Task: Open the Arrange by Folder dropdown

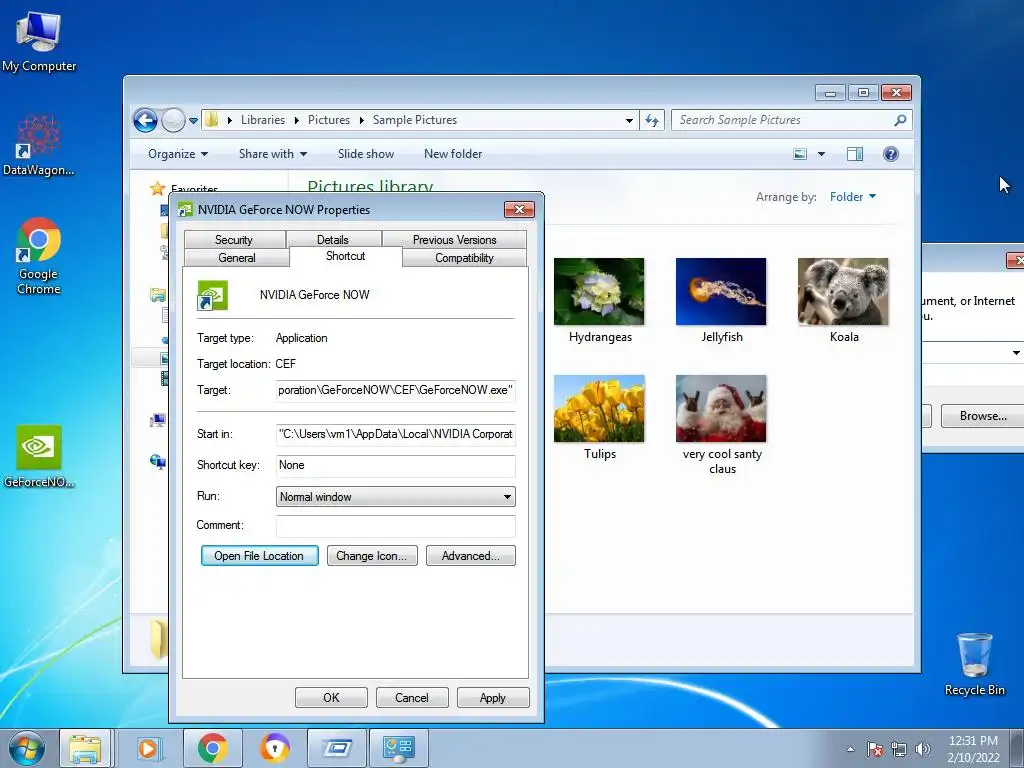Action: 852,197
